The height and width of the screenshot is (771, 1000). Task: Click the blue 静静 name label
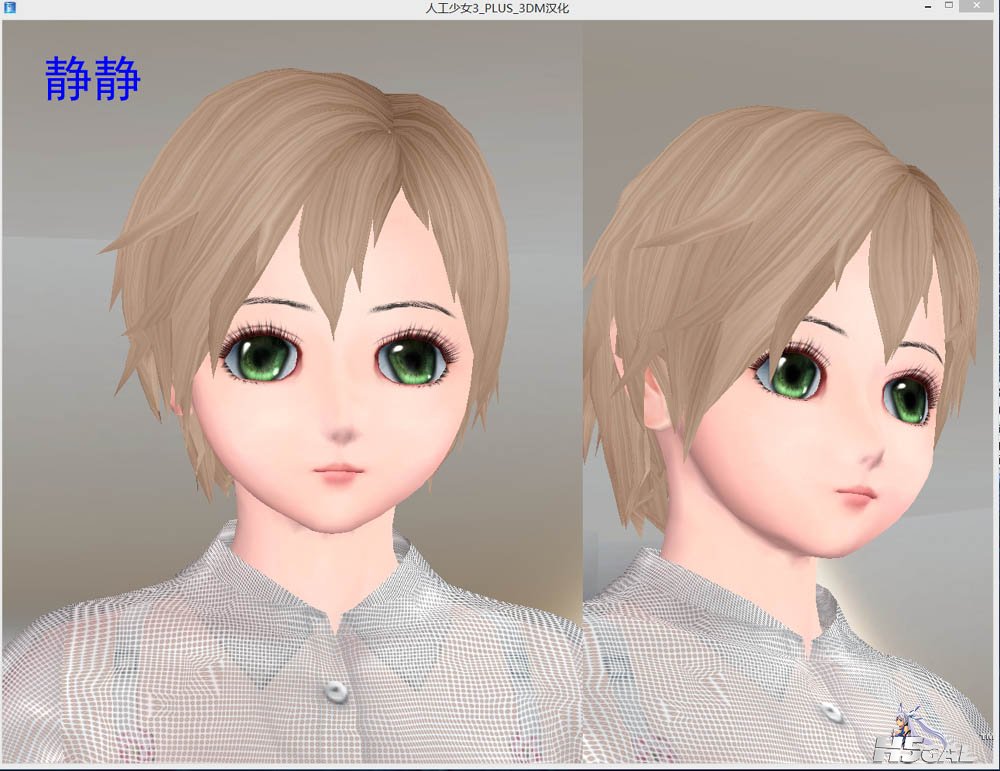tap(92, 79)
